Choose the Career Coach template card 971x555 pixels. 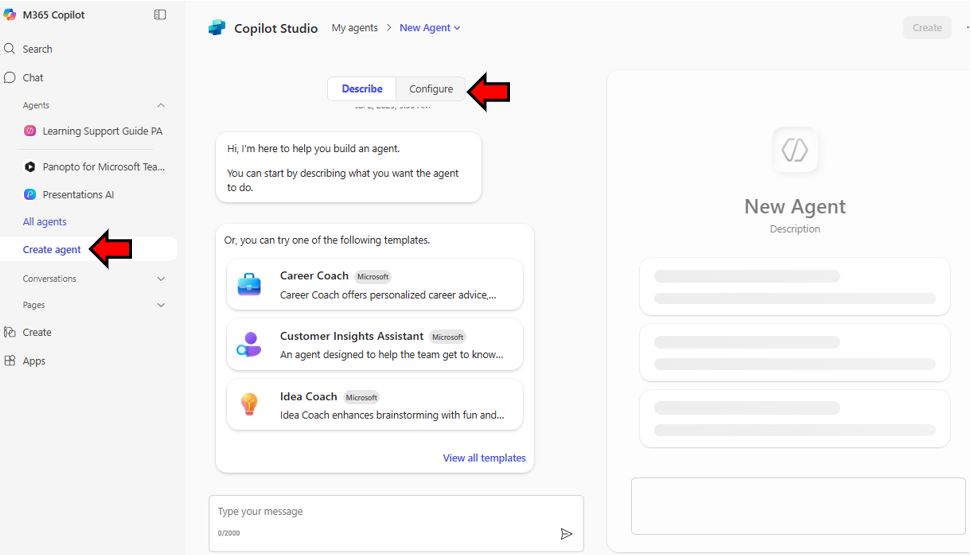pos(375,285)
